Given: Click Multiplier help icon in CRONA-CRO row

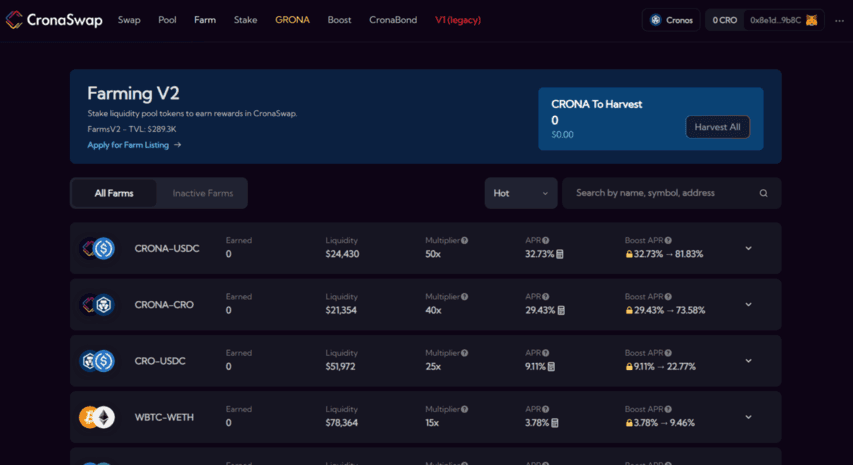Looking at the screenshot, I should tap(465, 297).
